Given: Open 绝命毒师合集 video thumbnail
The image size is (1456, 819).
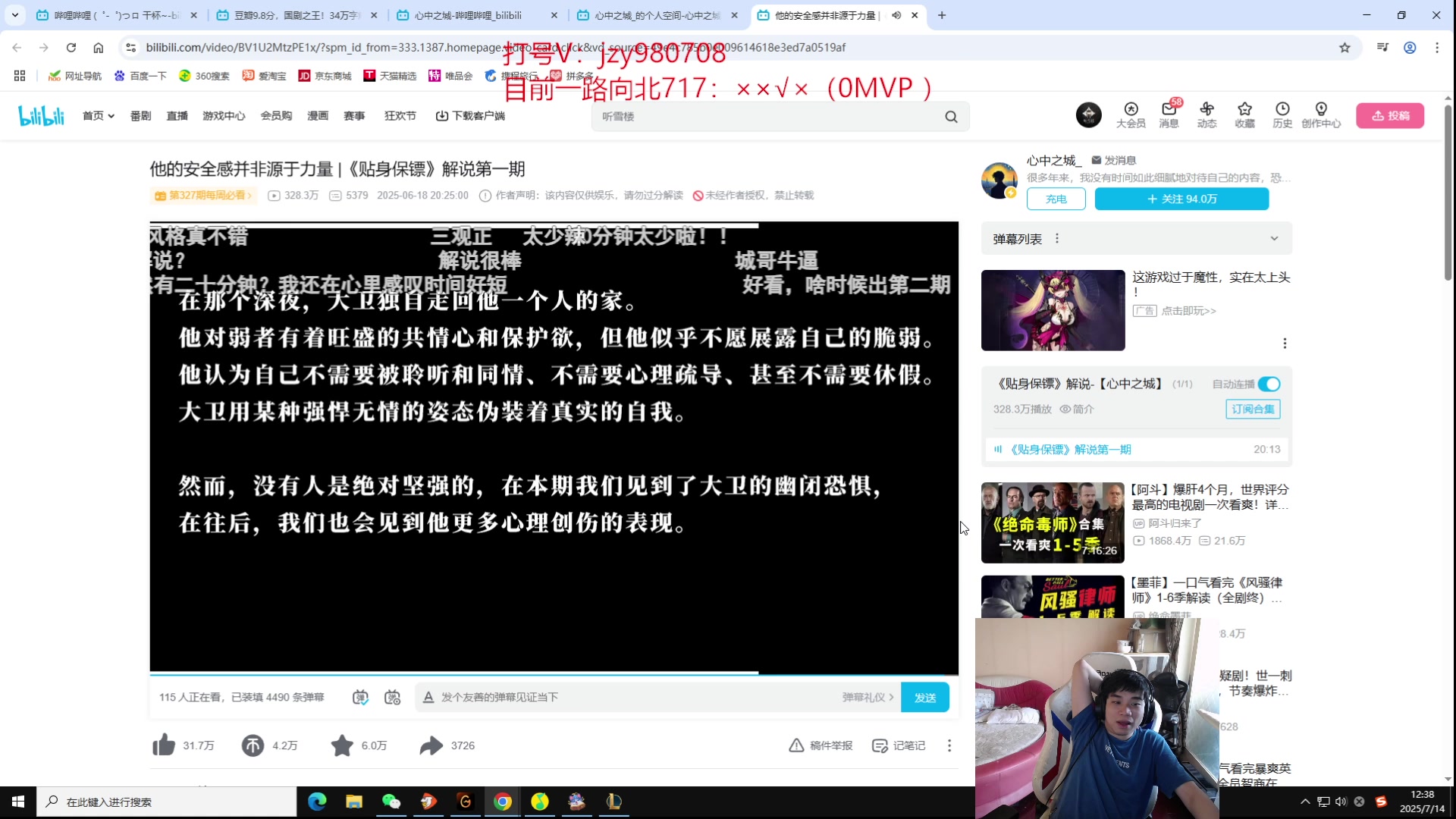Looking at the screenshot, I should point(1053,522).
